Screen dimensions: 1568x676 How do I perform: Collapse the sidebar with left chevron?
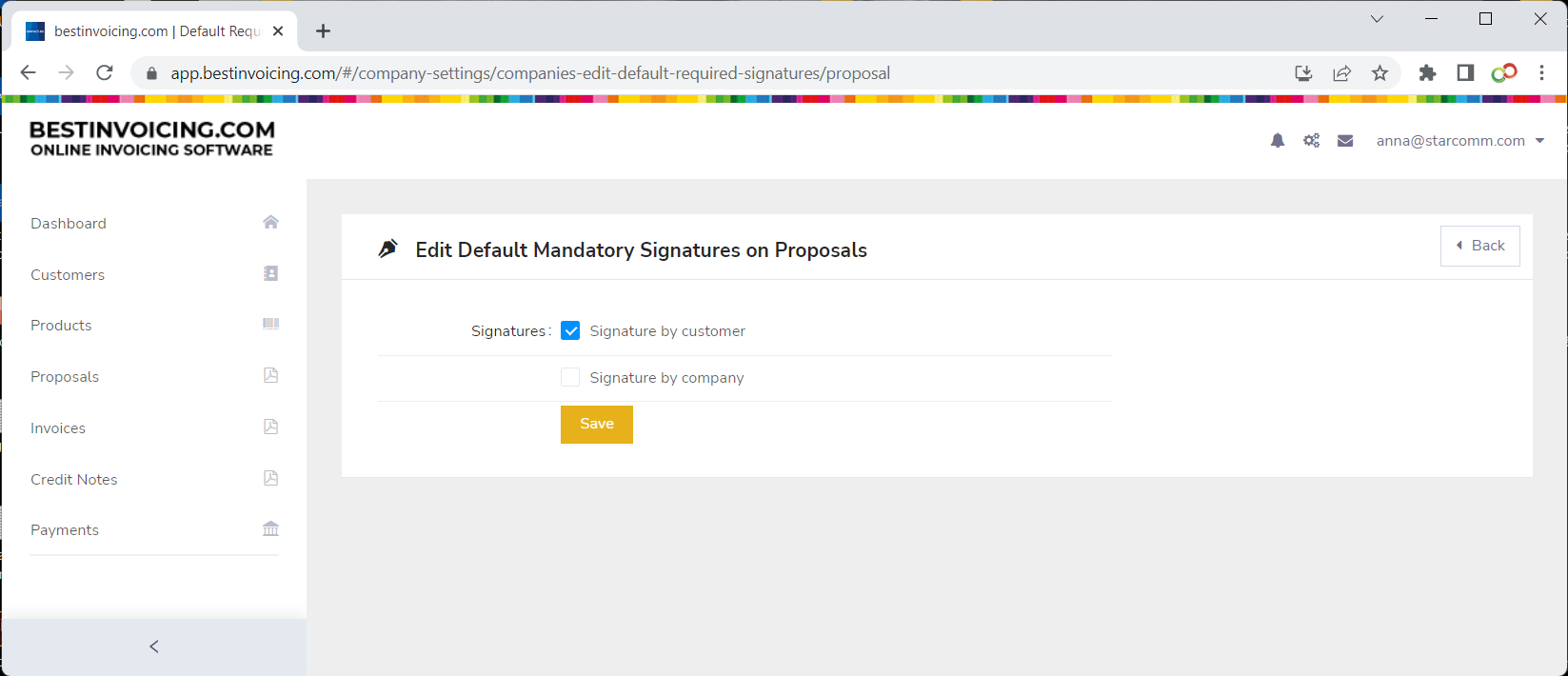click(154, 646)
